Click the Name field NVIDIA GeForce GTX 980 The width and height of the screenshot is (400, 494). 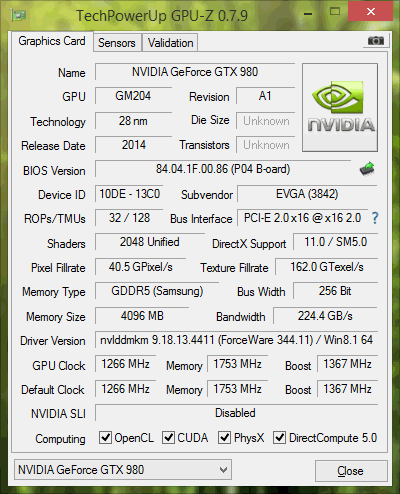coord(195,72)
